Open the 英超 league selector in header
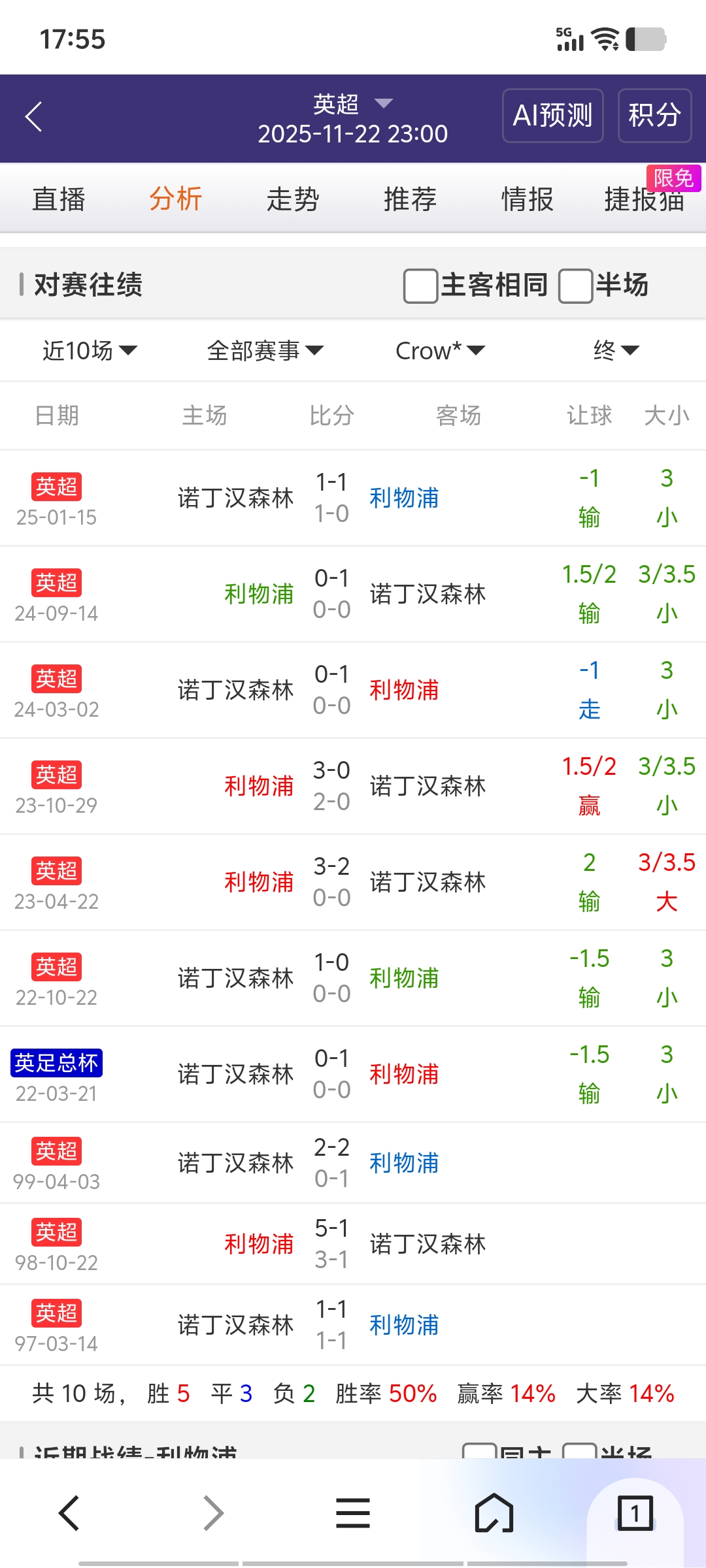This screenshot has width=706, height=1568. (x=353, y=104)
